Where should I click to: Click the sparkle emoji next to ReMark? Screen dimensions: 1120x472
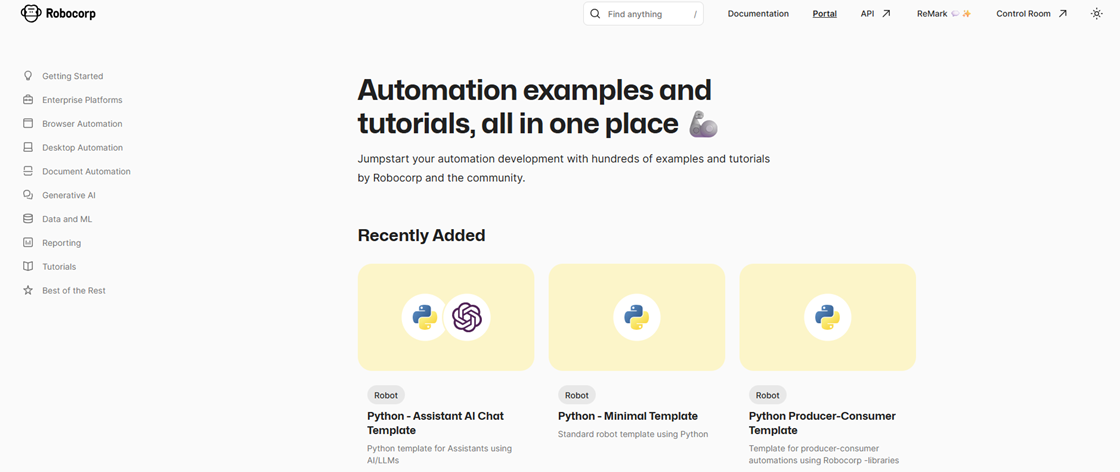click(966, 14)
